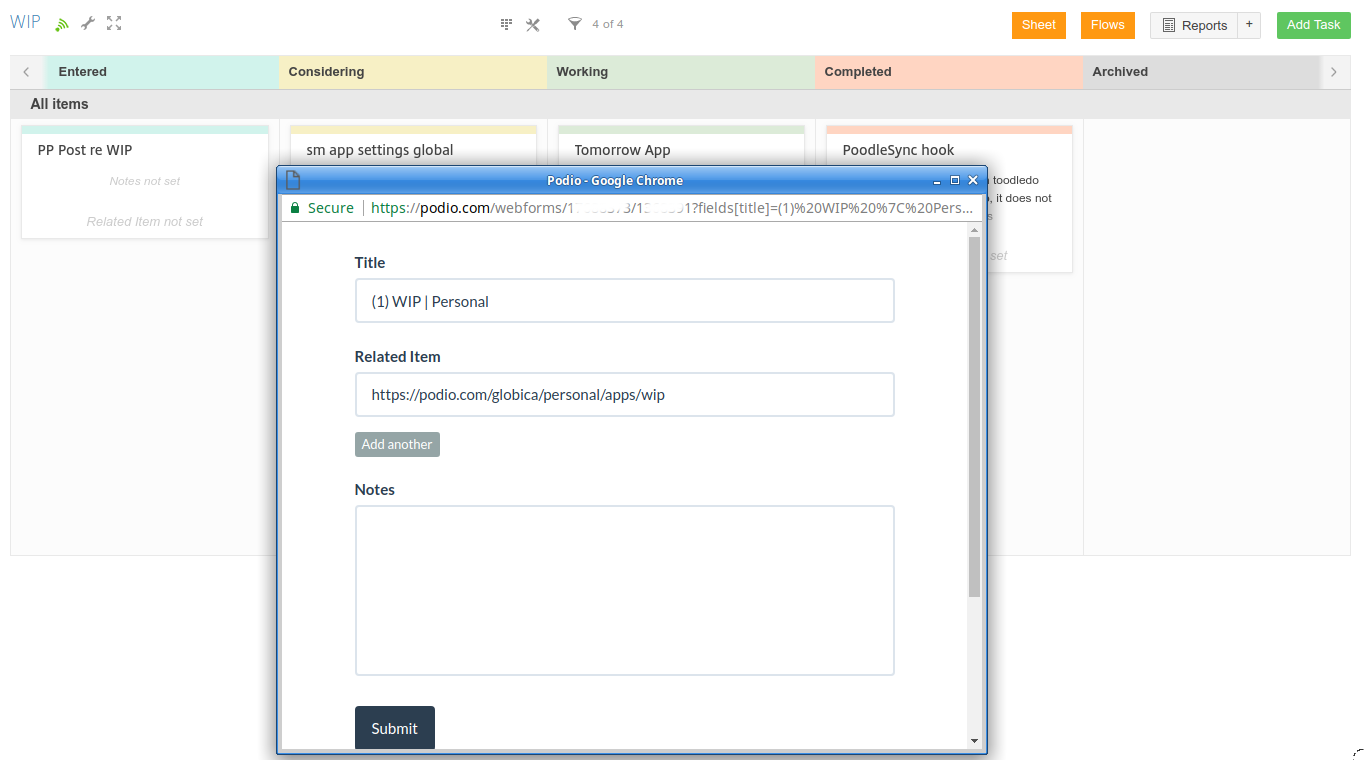Click the left arrow of column headers

(26, 72)
